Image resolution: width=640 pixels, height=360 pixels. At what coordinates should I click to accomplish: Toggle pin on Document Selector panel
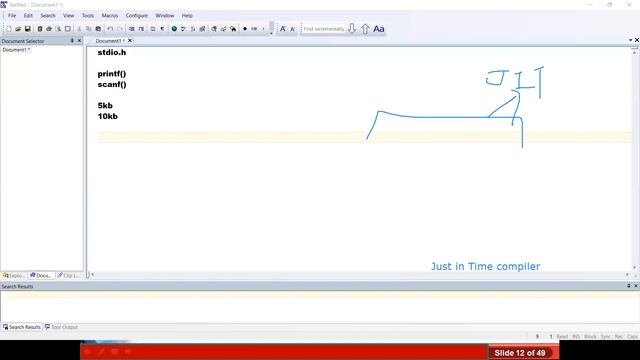(72, 41)
